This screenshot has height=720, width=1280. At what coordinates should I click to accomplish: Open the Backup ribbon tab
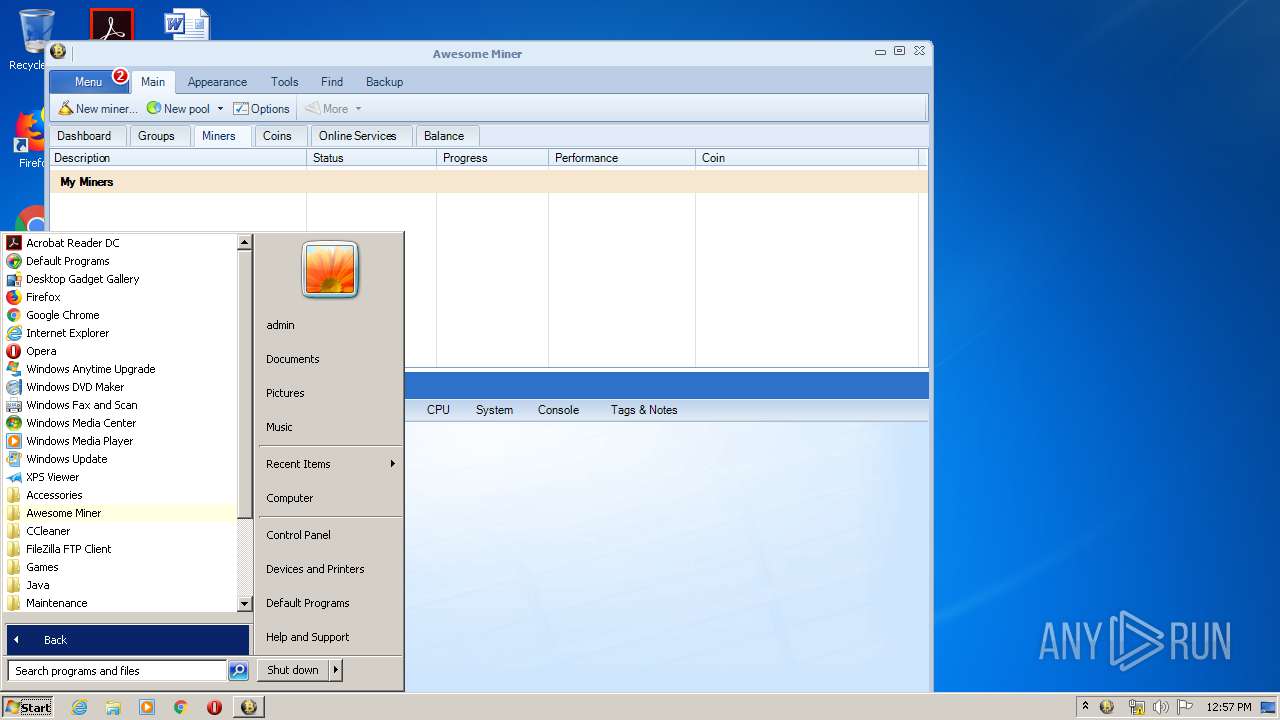[384, 82]
